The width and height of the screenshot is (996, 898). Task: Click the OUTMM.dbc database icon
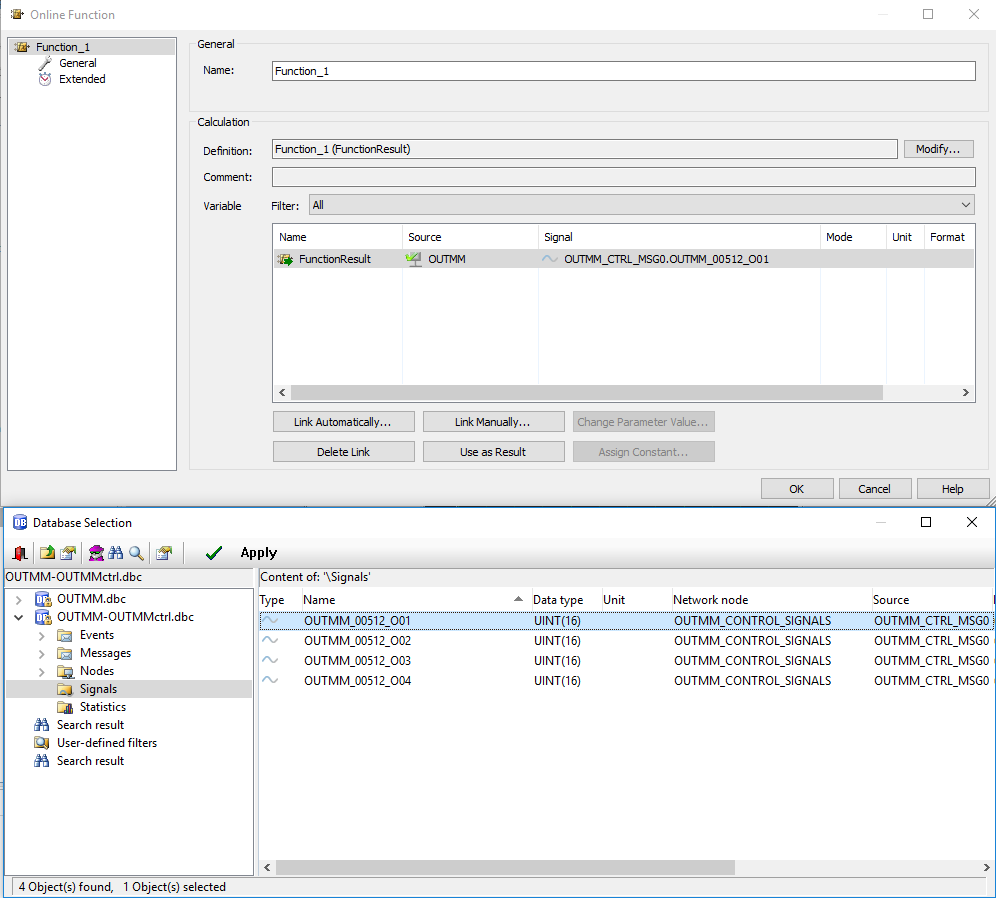43,599
